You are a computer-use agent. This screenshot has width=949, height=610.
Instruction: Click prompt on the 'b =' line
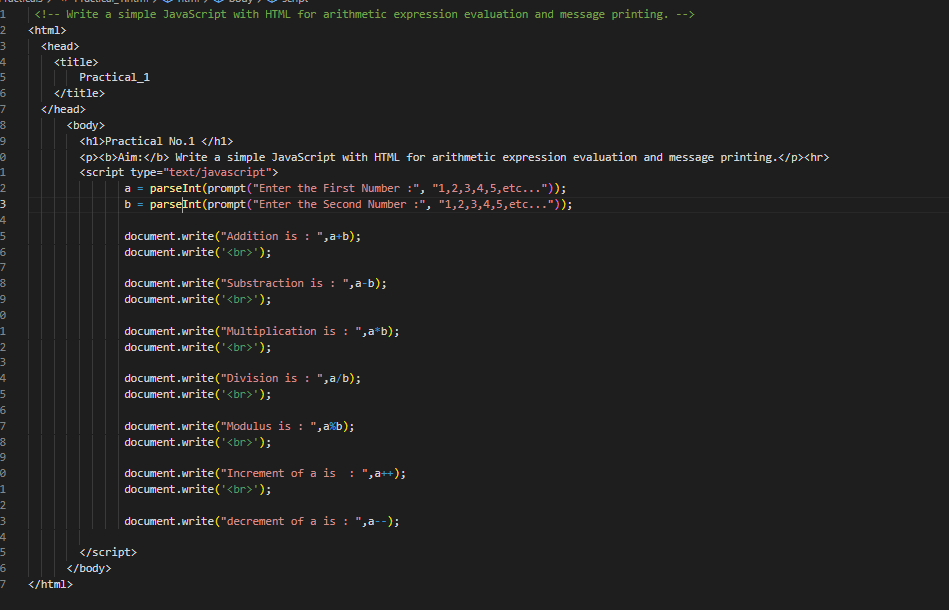[x=227, y=205]
